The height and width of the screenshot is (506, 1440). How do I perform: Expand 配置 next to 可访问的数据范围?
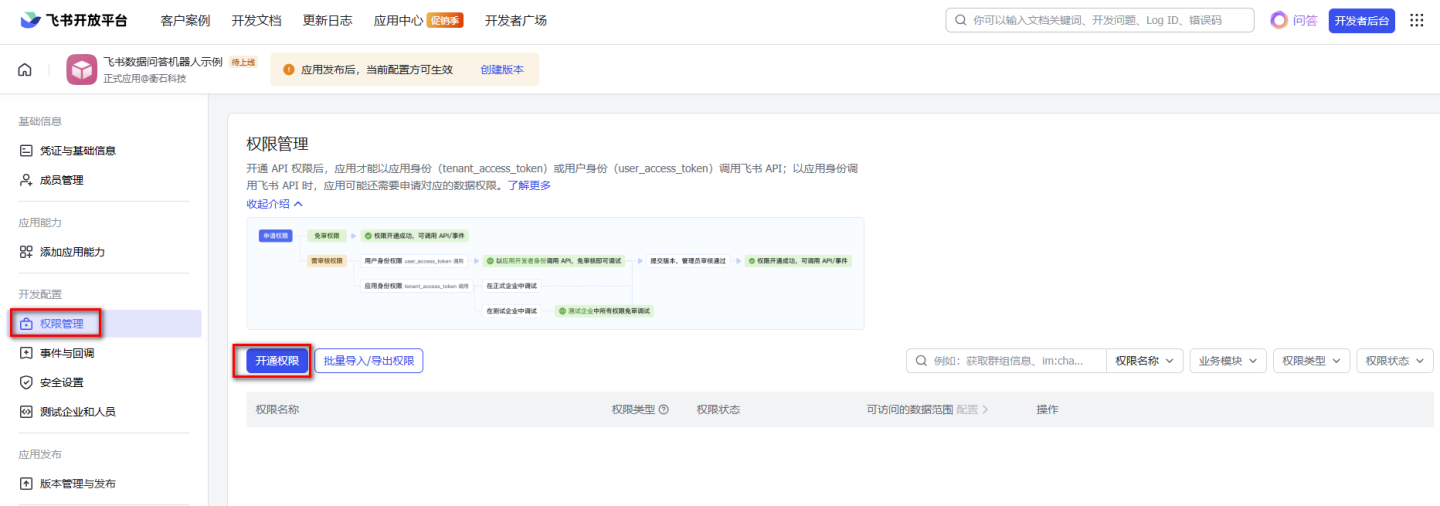[x=972, y=410]
